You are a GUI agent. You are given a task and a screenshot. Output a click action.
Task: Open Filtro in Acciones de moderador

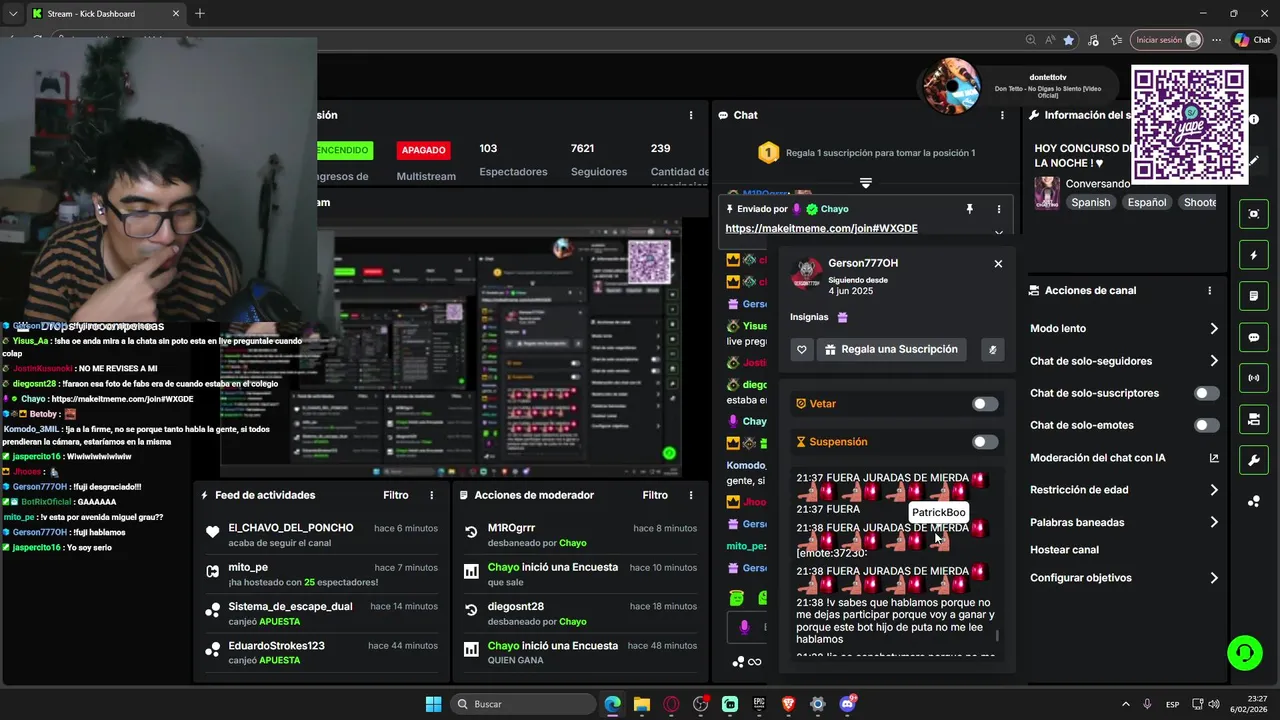655,495
